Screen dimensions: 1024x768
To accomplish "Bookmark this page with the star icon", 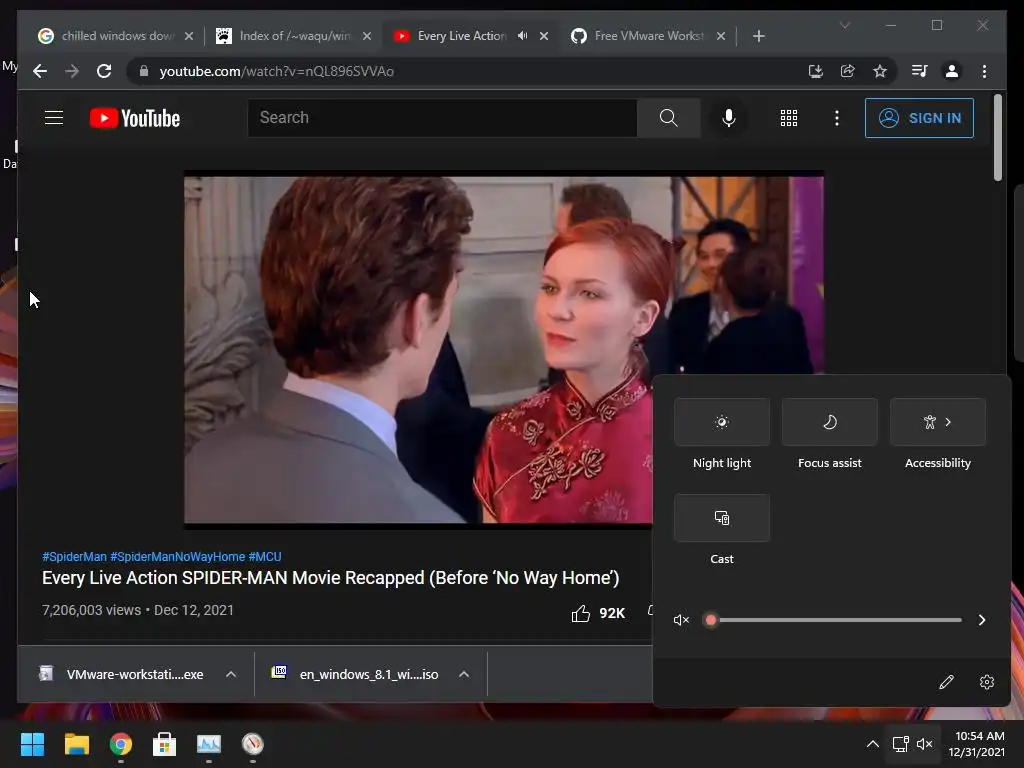I will (x=880, y=71).
